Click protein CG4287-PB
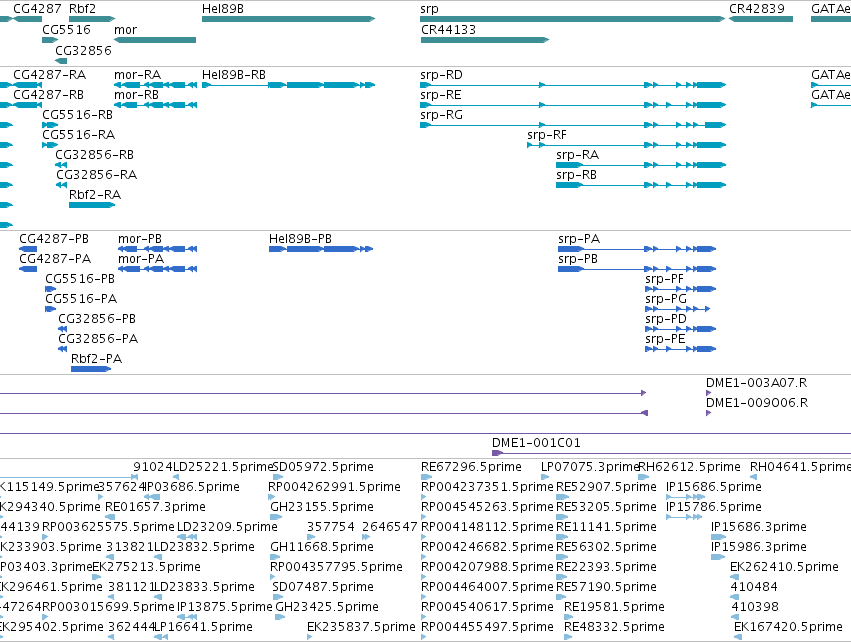This screenshot has height=642, width=851. point(54,239)
